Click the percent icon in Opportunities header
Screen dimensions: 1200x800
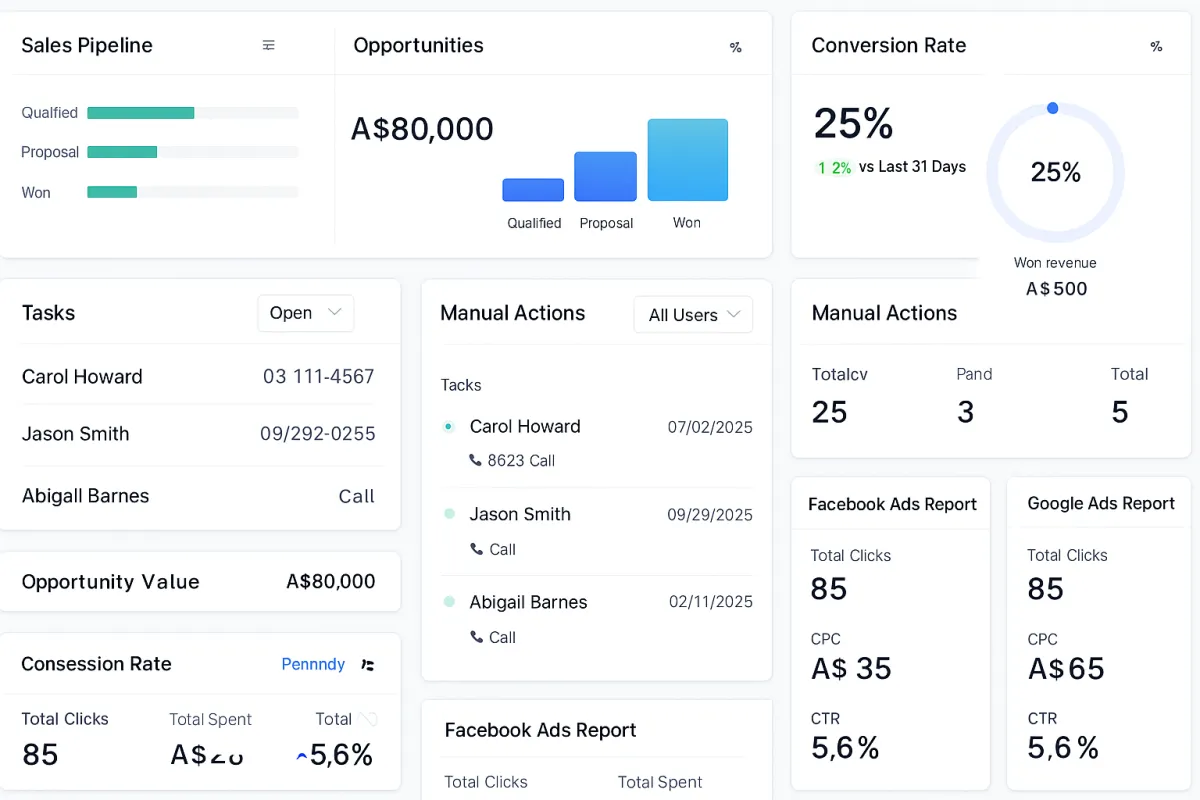736,47
